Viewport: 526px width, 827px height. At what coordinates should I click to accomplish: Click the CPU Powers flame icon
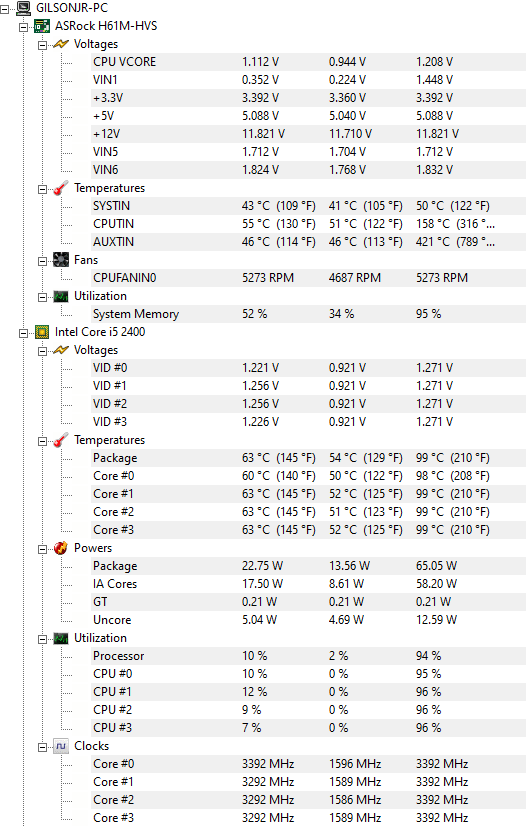61,548
